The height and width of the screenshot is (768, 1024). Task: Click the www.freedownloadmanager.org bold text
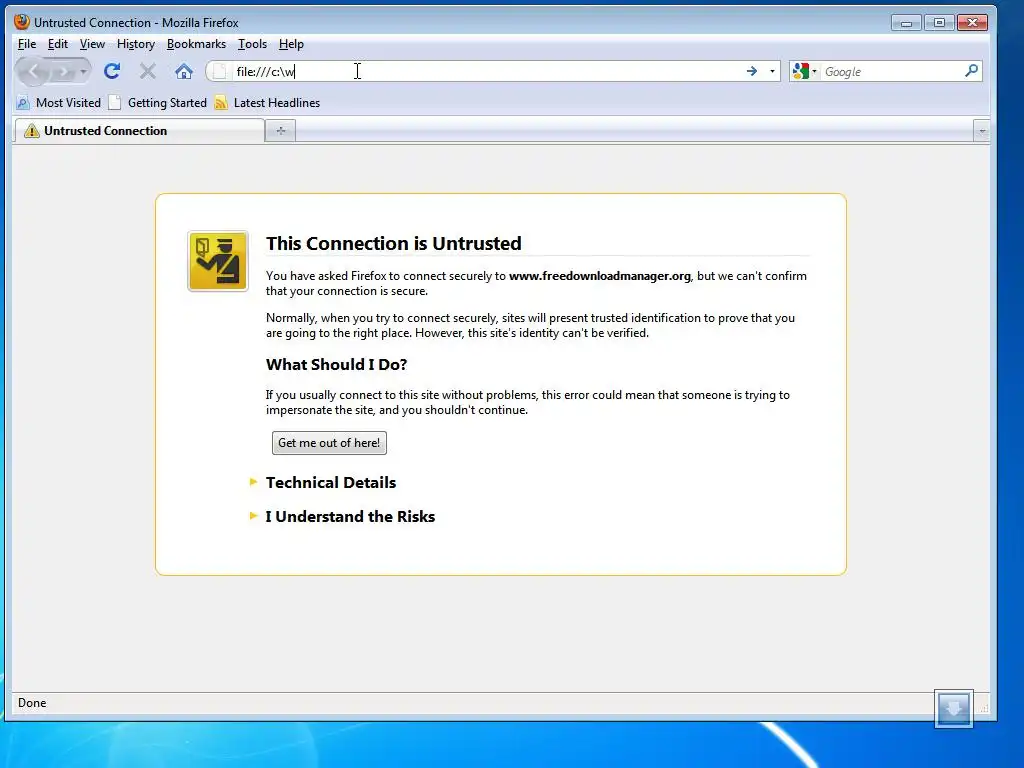(600, 276)
